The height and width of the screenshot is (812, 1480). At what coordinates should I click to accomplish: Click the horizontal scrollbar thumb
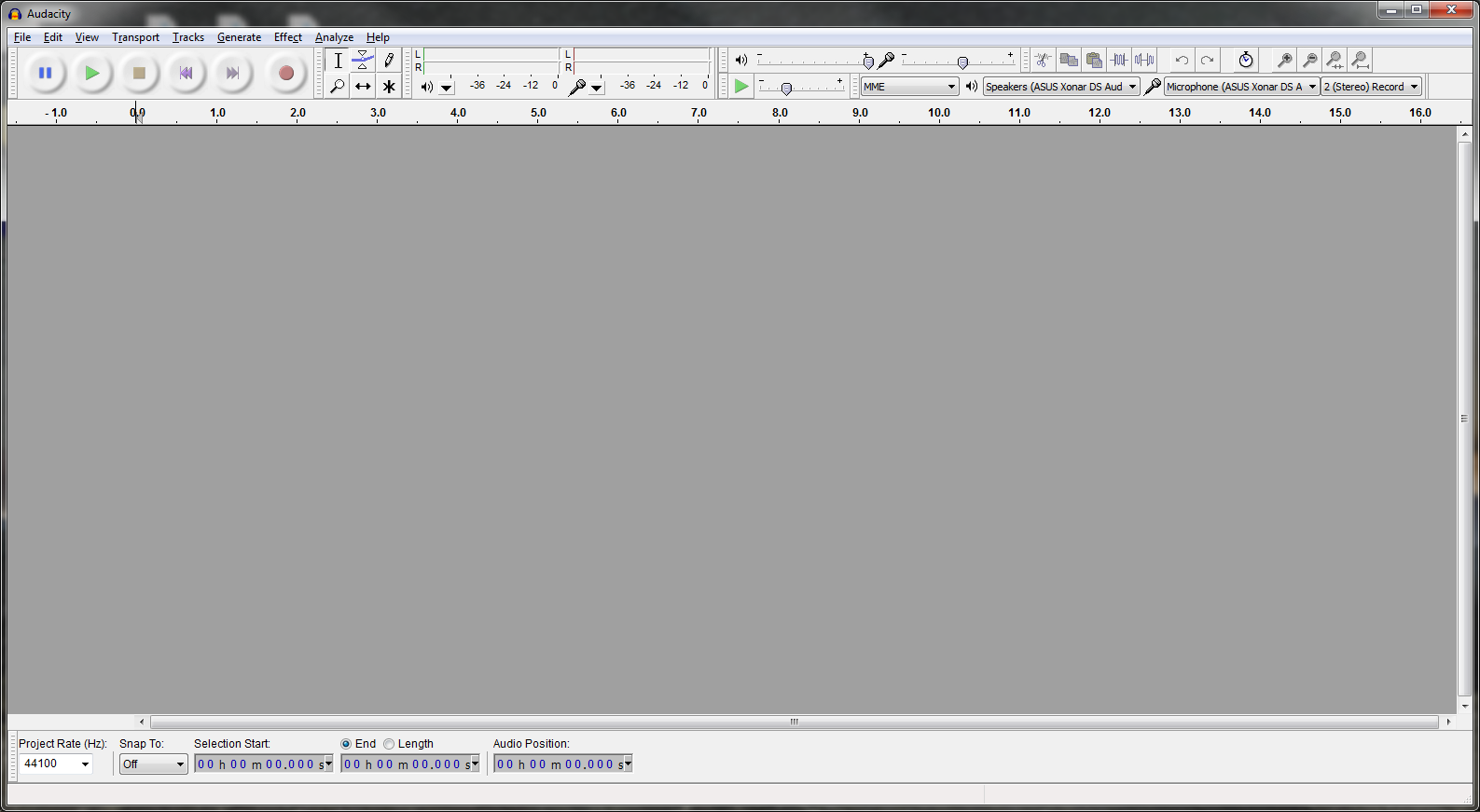(795, 722)
